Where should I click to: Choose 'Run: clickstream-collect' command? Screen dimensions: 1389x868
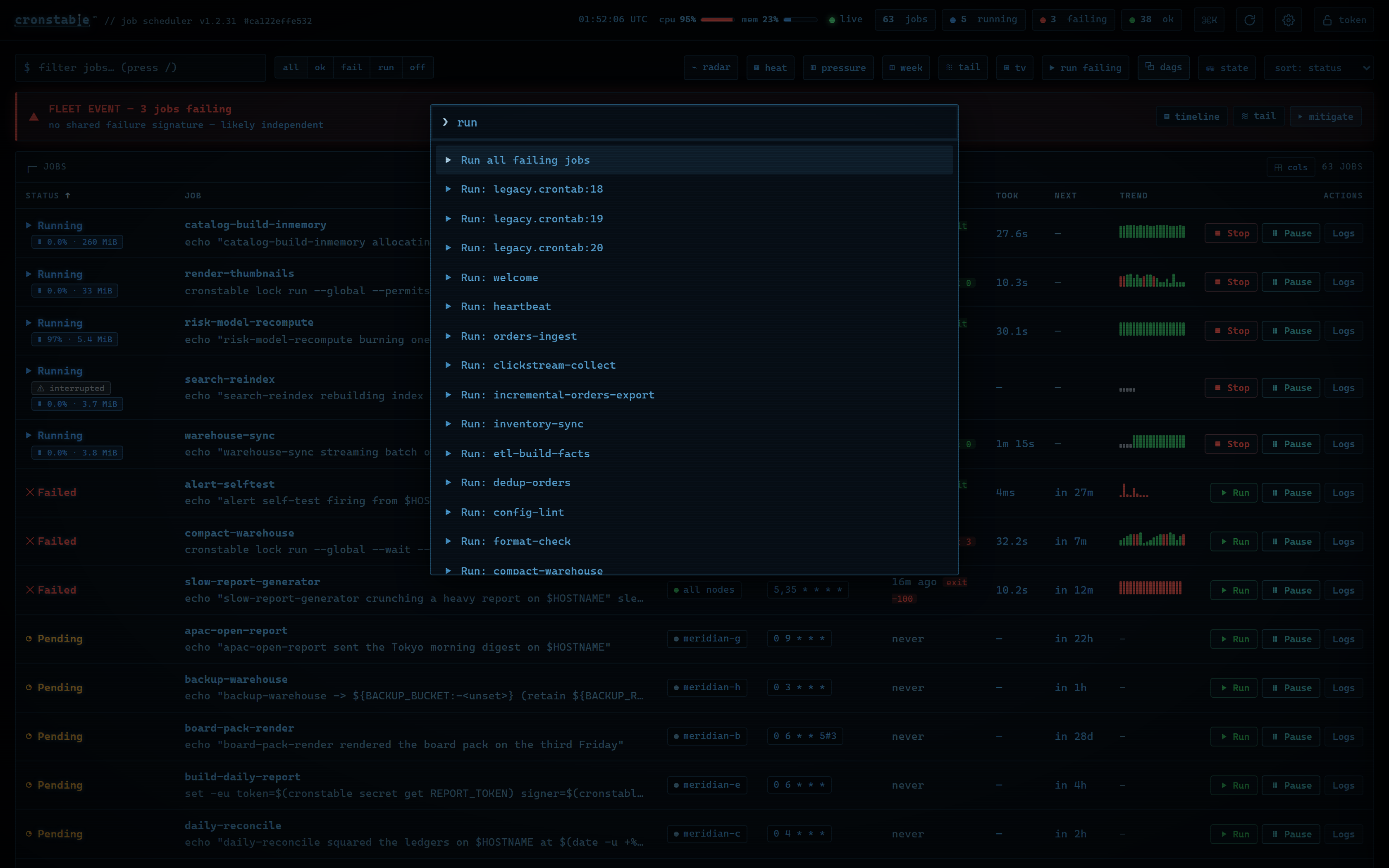pos(694,365)
